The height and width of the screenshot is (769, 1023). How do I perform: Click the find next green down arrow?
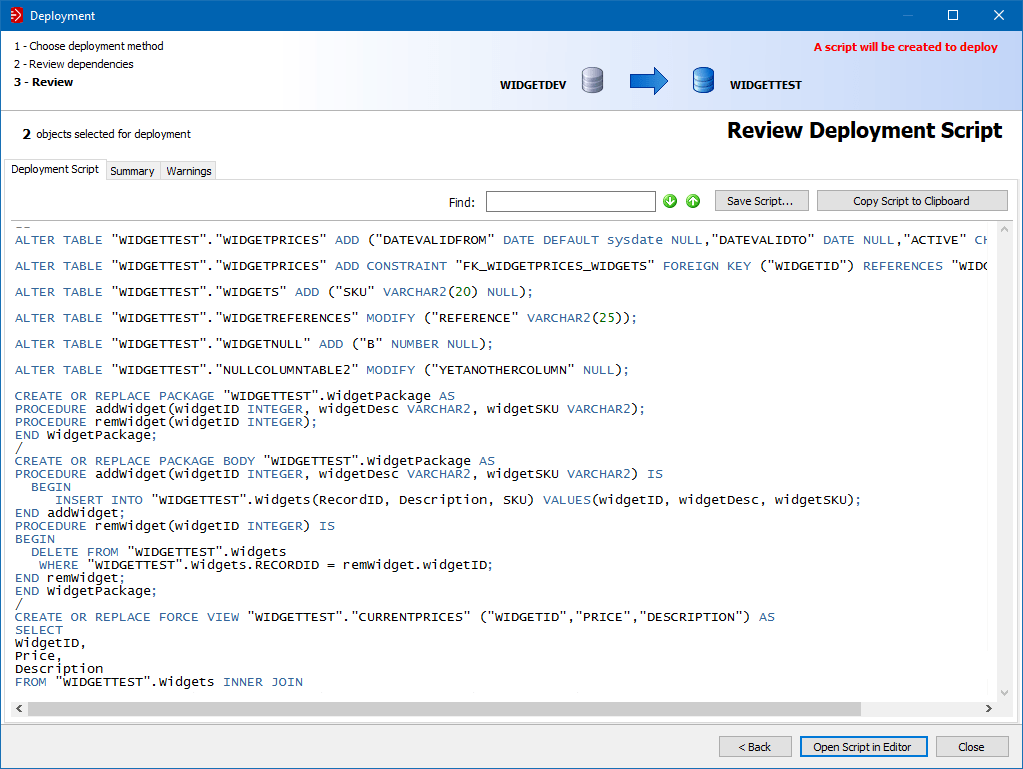670,201
